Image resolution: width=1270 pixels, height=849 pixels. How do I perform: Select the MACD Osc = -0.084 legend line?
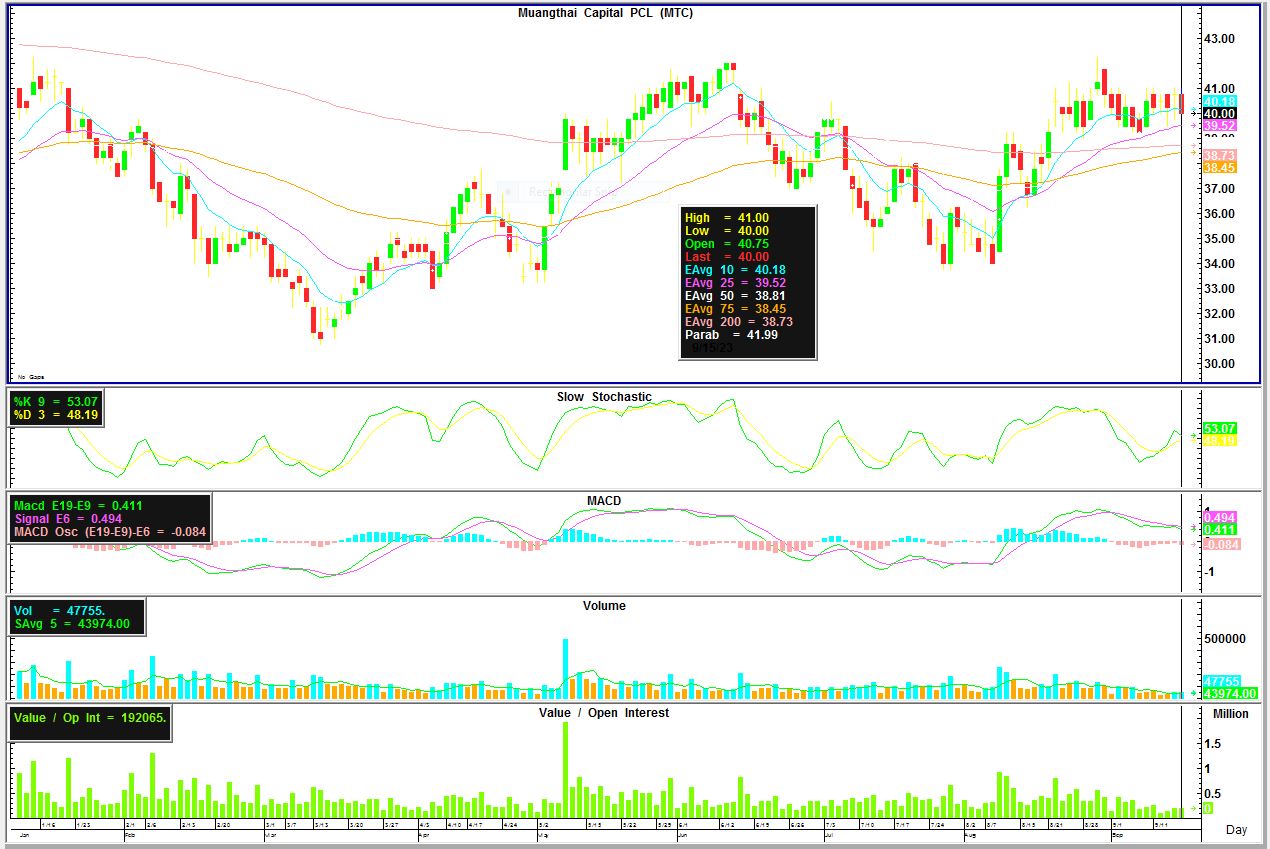point(110,532)
